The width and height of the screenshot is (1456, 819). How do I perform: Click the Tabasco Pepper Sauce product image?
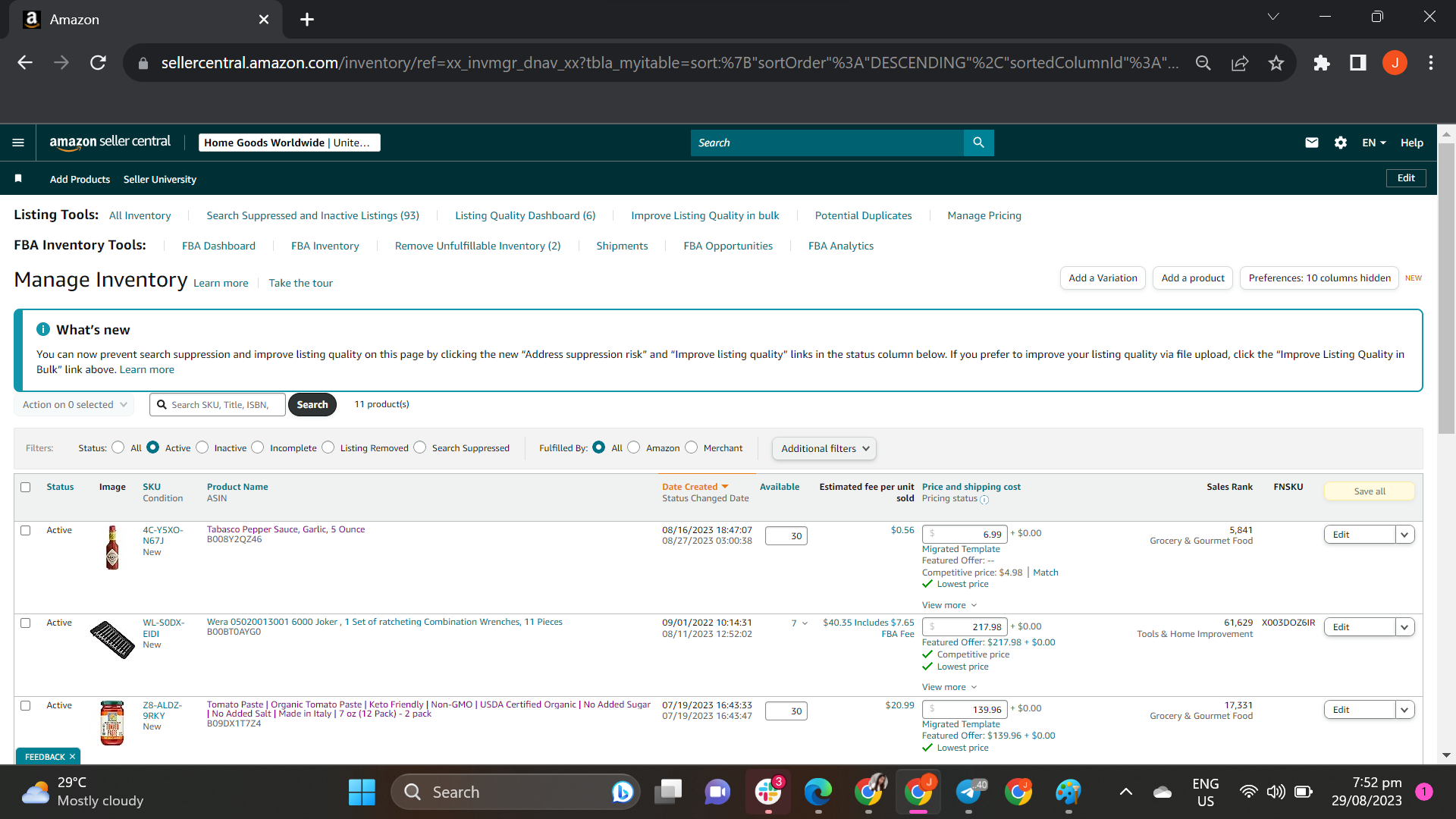112,548
